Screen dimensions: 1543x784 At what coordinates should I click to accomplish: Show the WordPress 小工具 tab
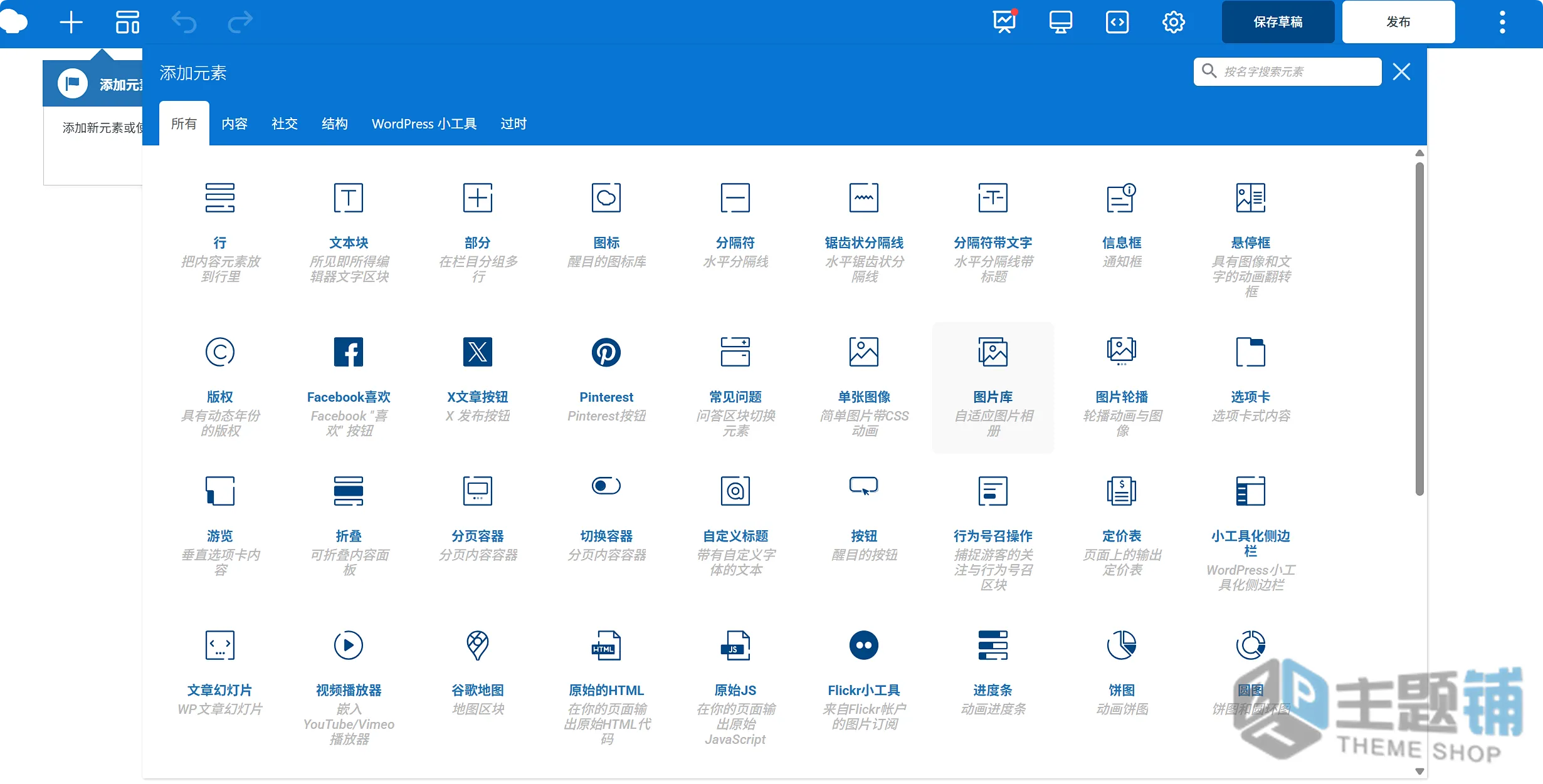click(424, 123)
